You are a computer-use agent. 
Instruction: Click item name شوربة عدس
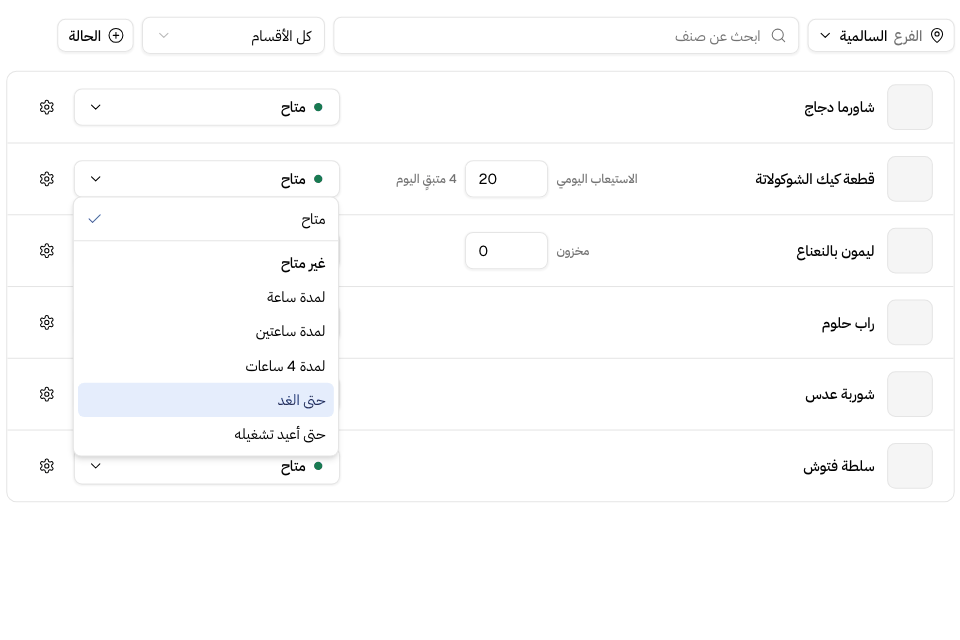(x=839, y=394)
